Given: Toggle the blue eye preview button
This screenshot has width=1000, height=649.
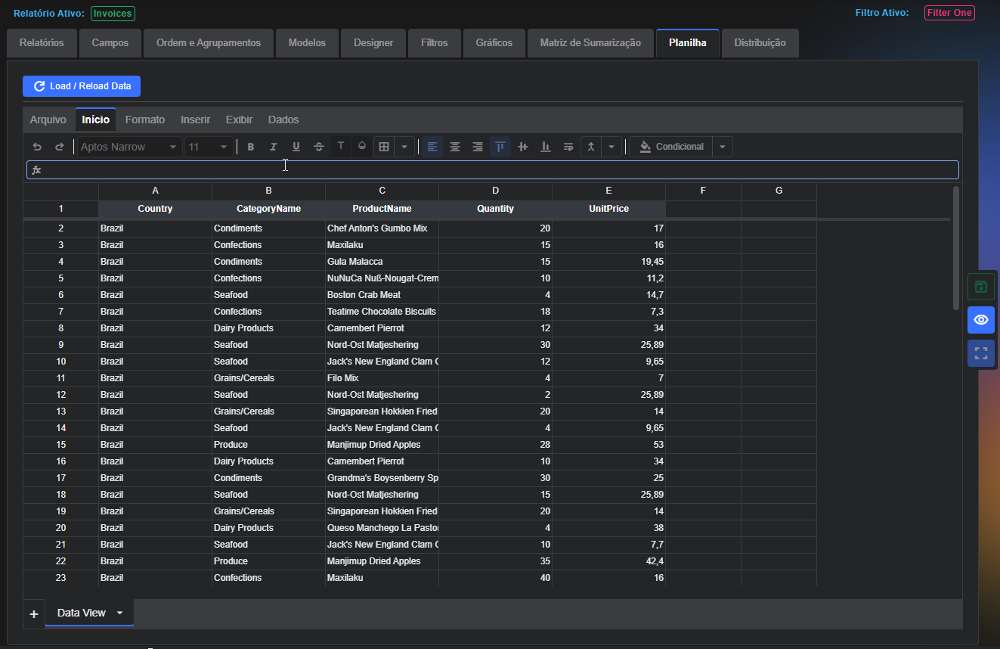Looking at the screenshot, I should 981,319.
